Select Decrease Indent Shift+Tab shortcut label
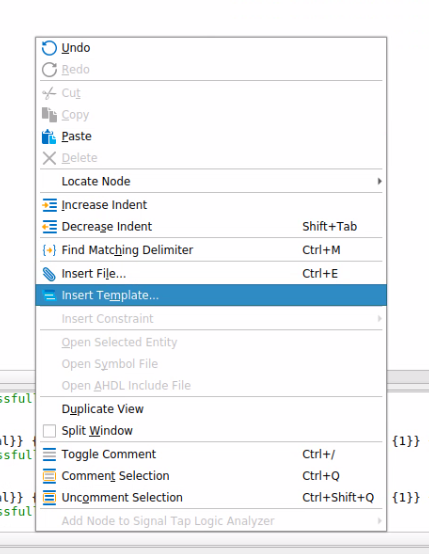Viewport: 429px width, 554px height. pos(329,226)
